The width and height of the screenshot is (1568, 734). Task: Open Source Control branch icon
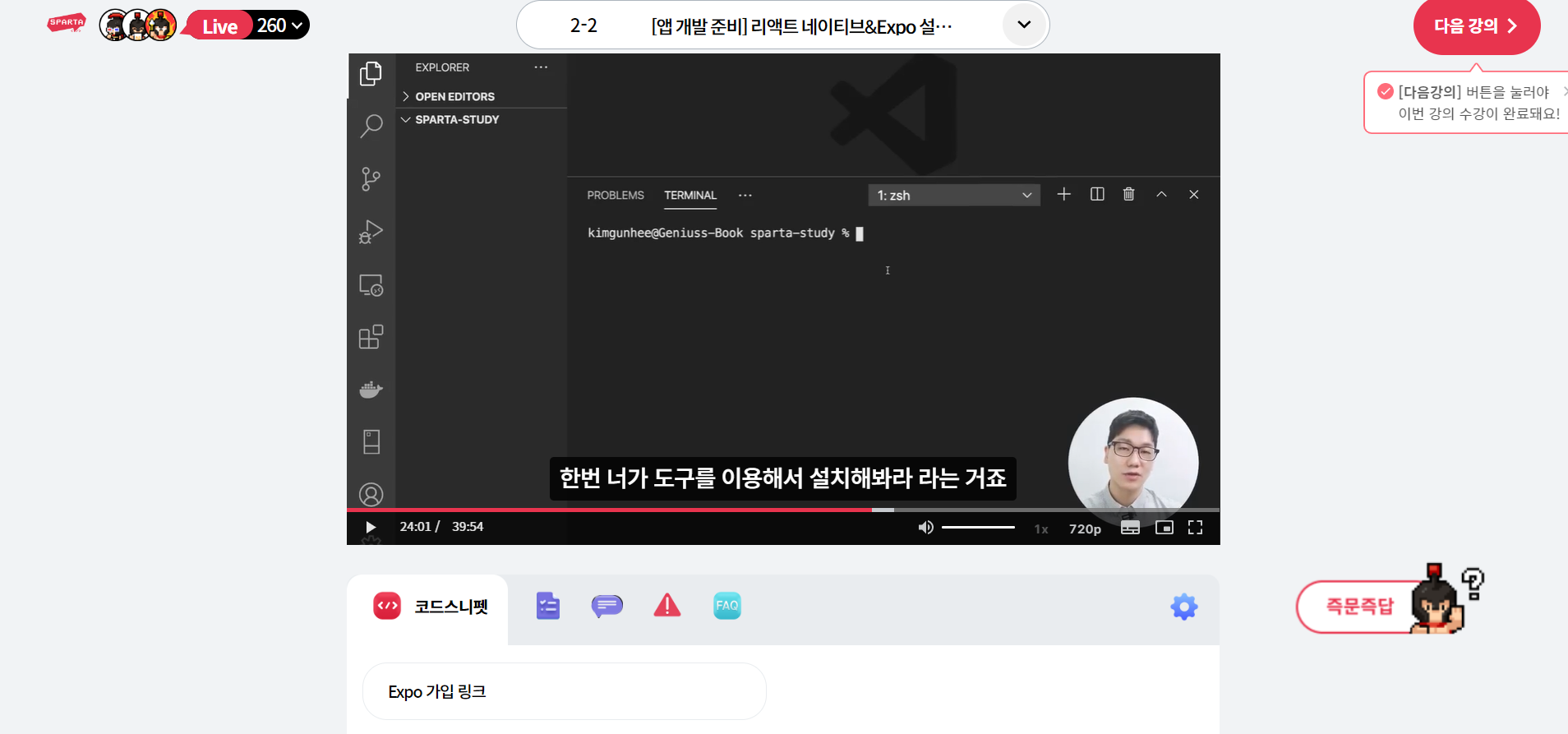pos(371,179)
